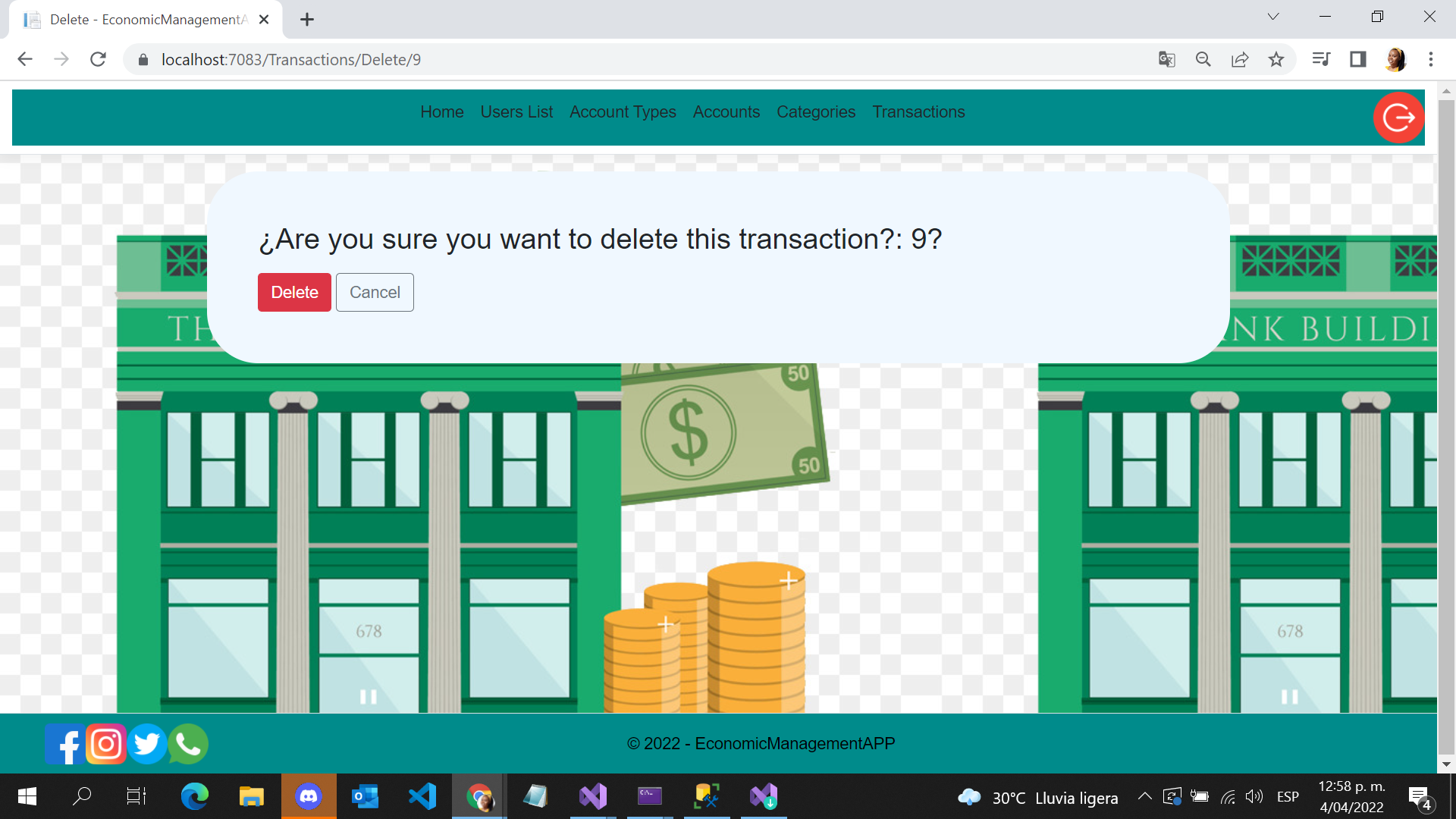Open a new browser tab
The image size is (1456, 819).
pos(306,20)
